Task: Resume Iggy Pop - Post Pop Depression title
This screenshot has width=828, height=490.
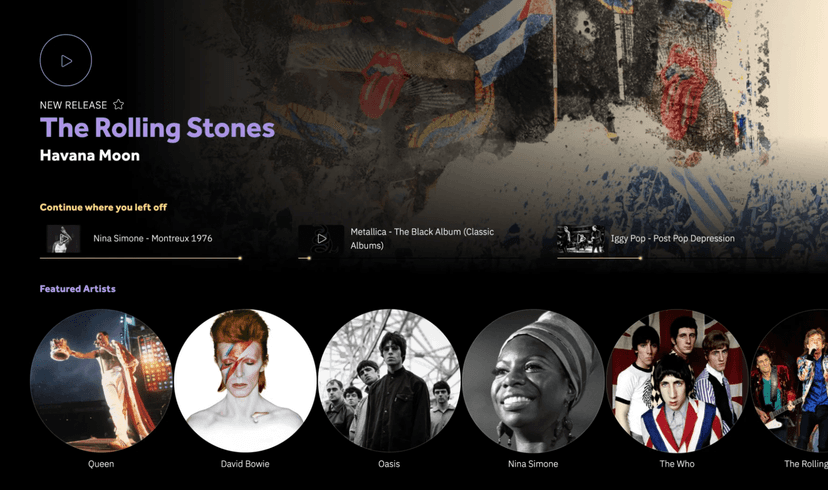Action: point(672,239)
